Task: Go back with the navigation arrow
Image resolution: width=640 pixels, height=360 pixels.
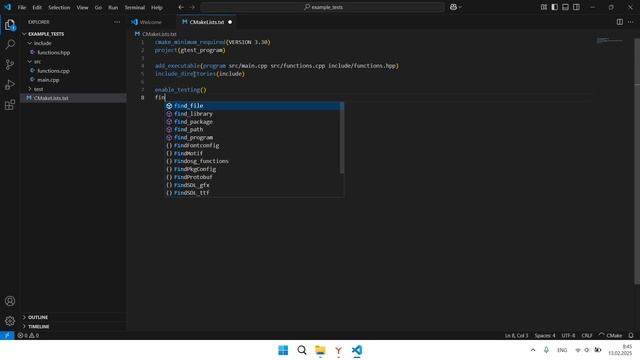Action: tap(181, 7)
